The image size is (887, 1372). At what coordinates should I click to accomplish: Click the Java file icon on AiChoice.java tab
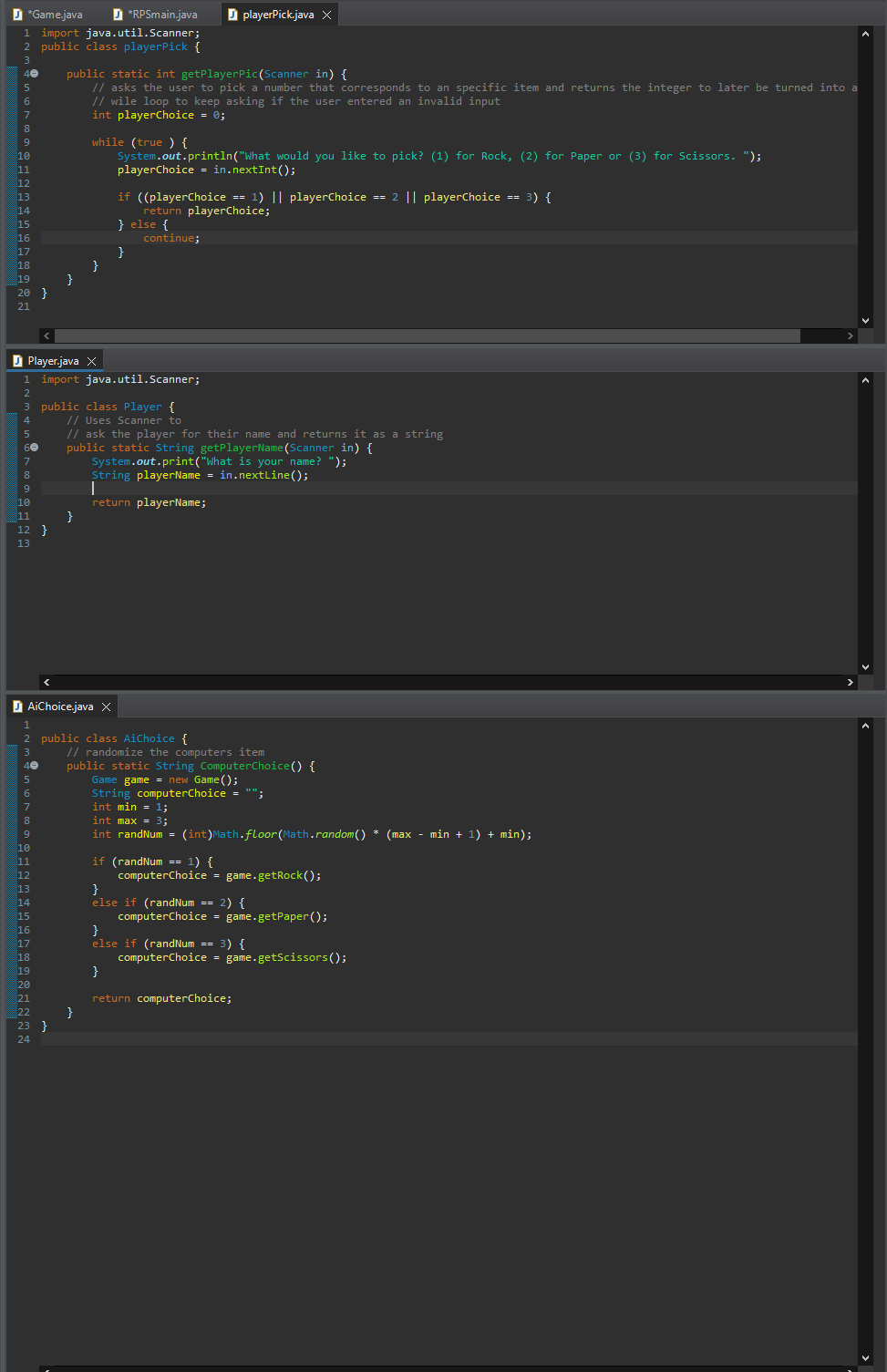click(x=17, y=707)
